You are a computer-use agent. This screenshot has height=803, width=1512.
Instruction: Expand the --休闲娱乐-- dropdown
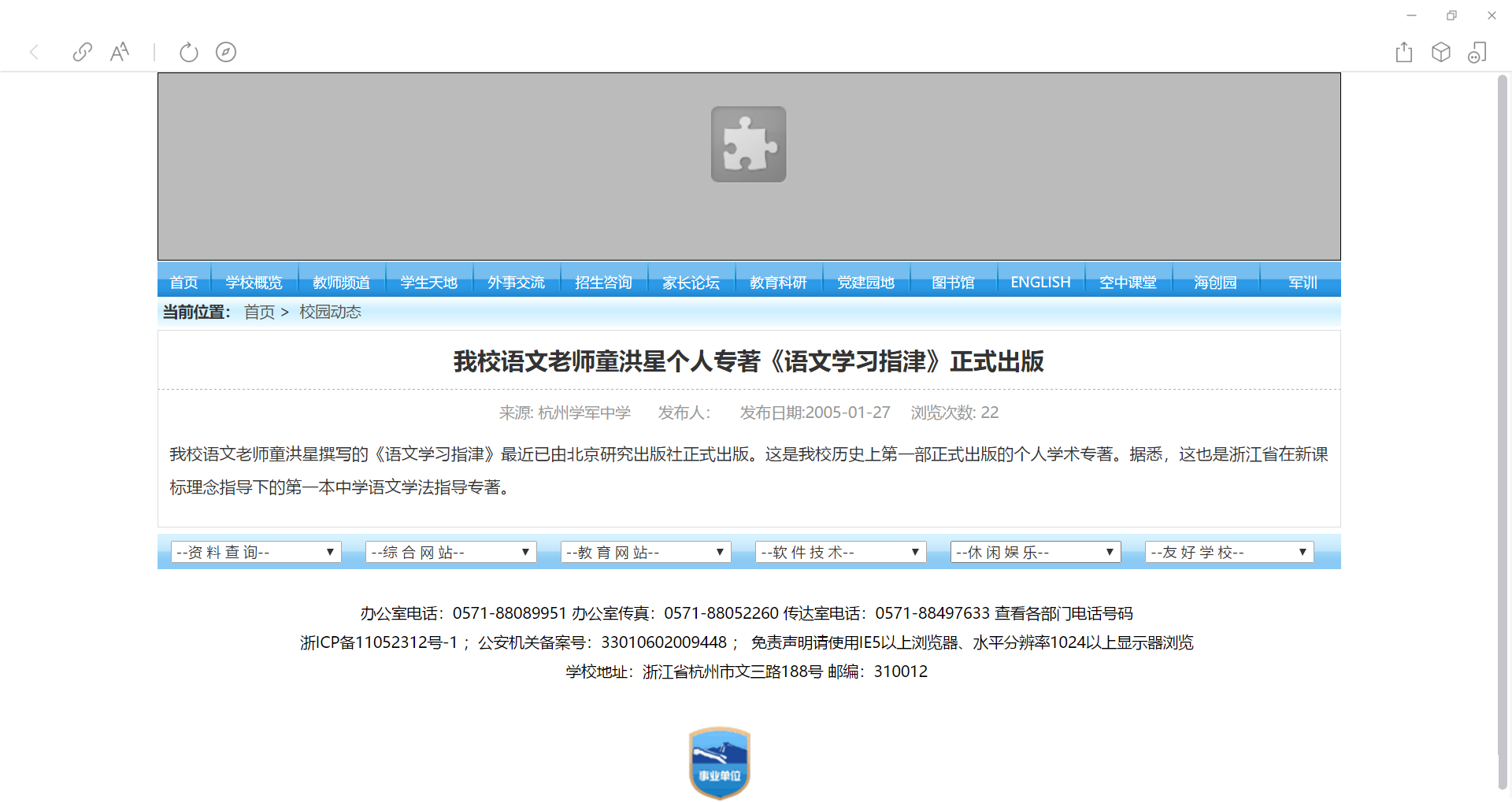click(1036, 552)
